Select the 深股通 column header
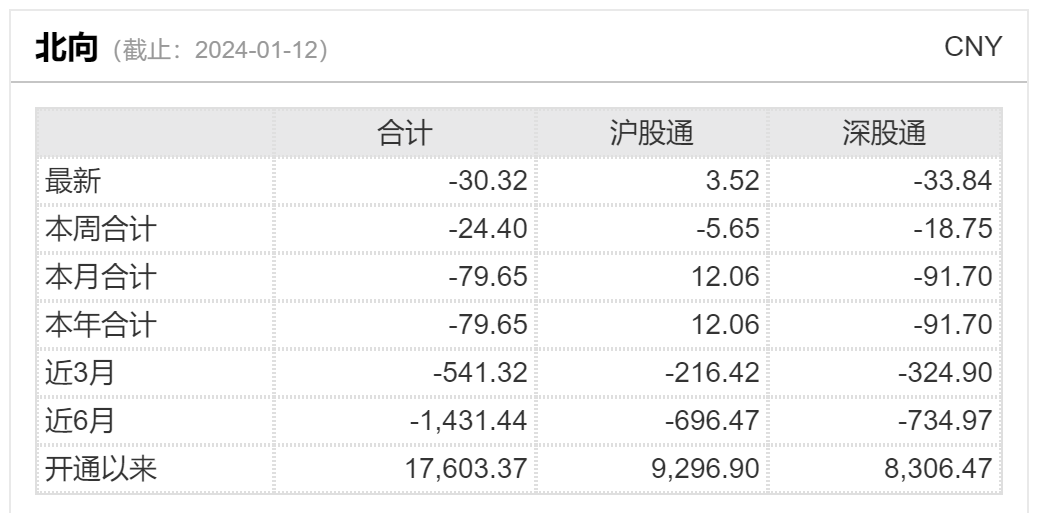The width and height of the screenshot is (1037, 513). pyautogui.click(x=884, y=133)
